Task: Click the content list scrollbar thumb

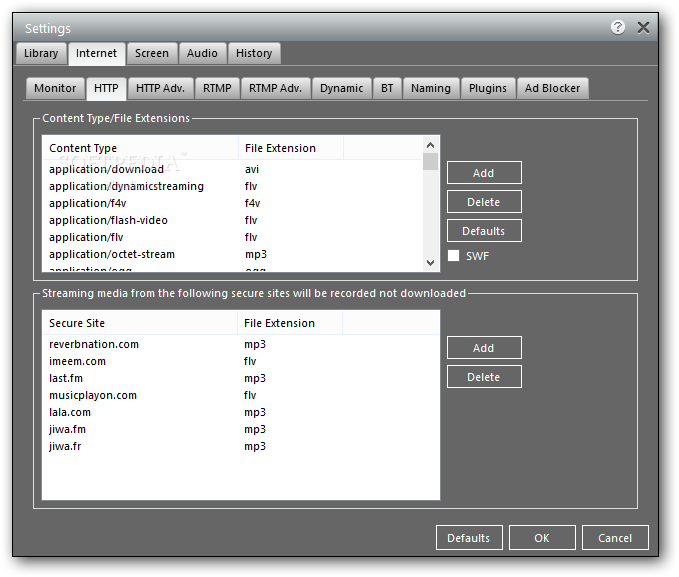Action: pos(430,161)
